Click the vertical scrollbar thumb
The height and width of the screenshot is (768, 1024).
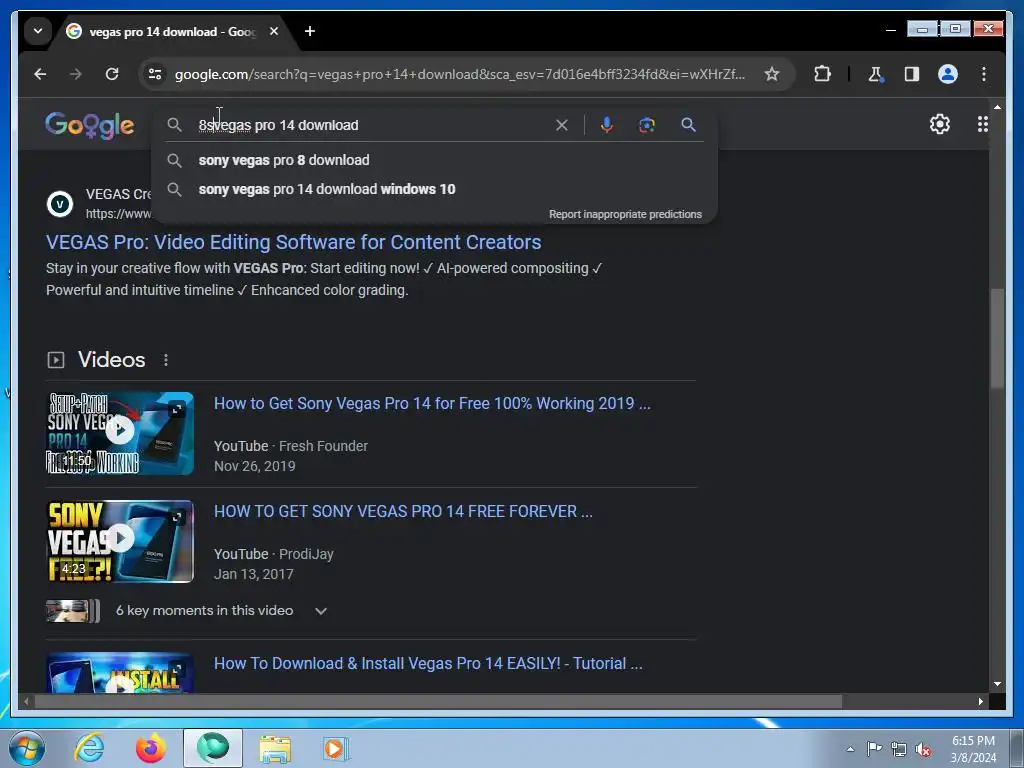click(996, 338)
